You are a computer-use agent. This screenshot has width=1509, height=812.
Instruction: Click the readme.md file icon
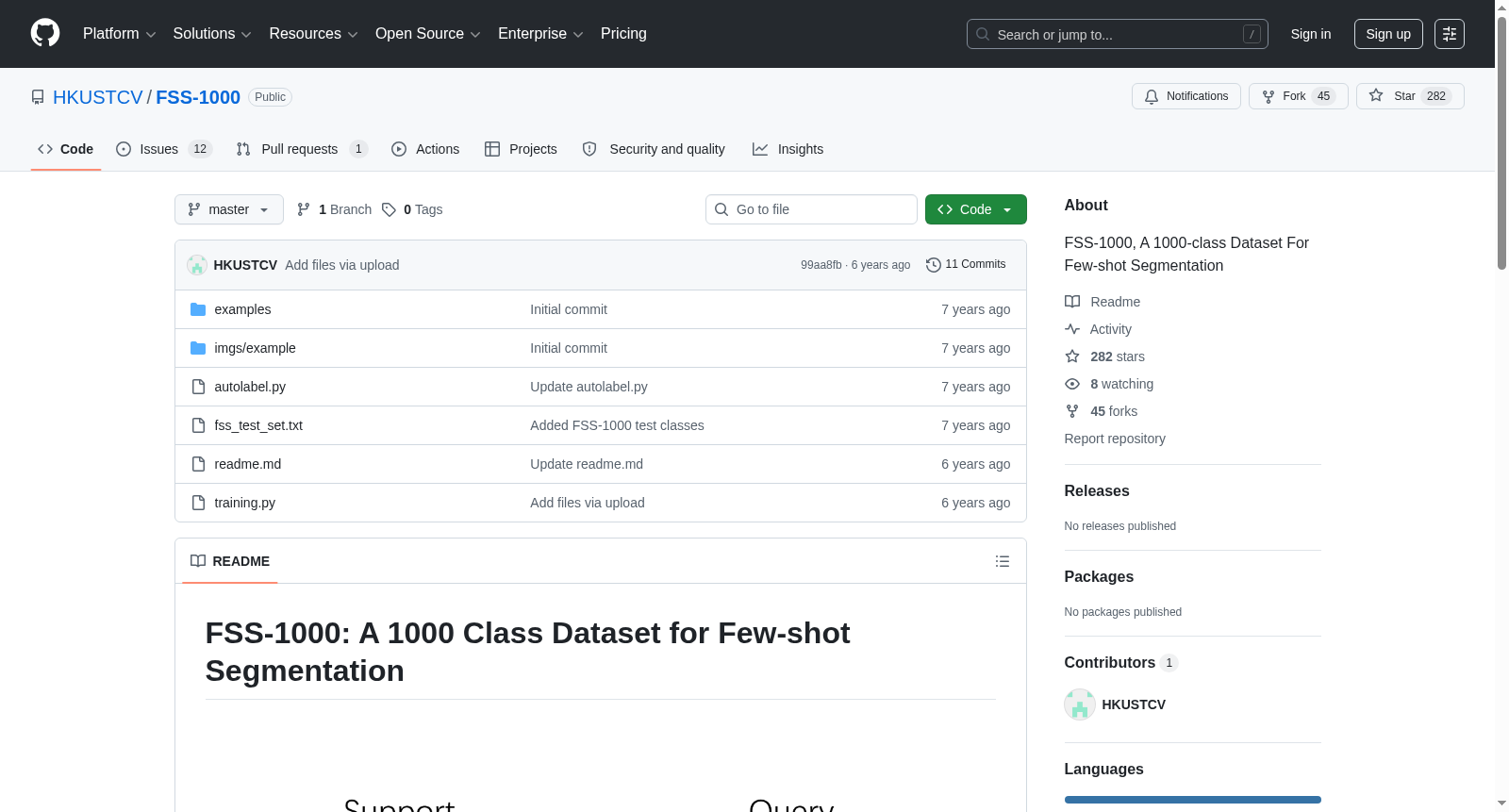(x=198, y=464)
